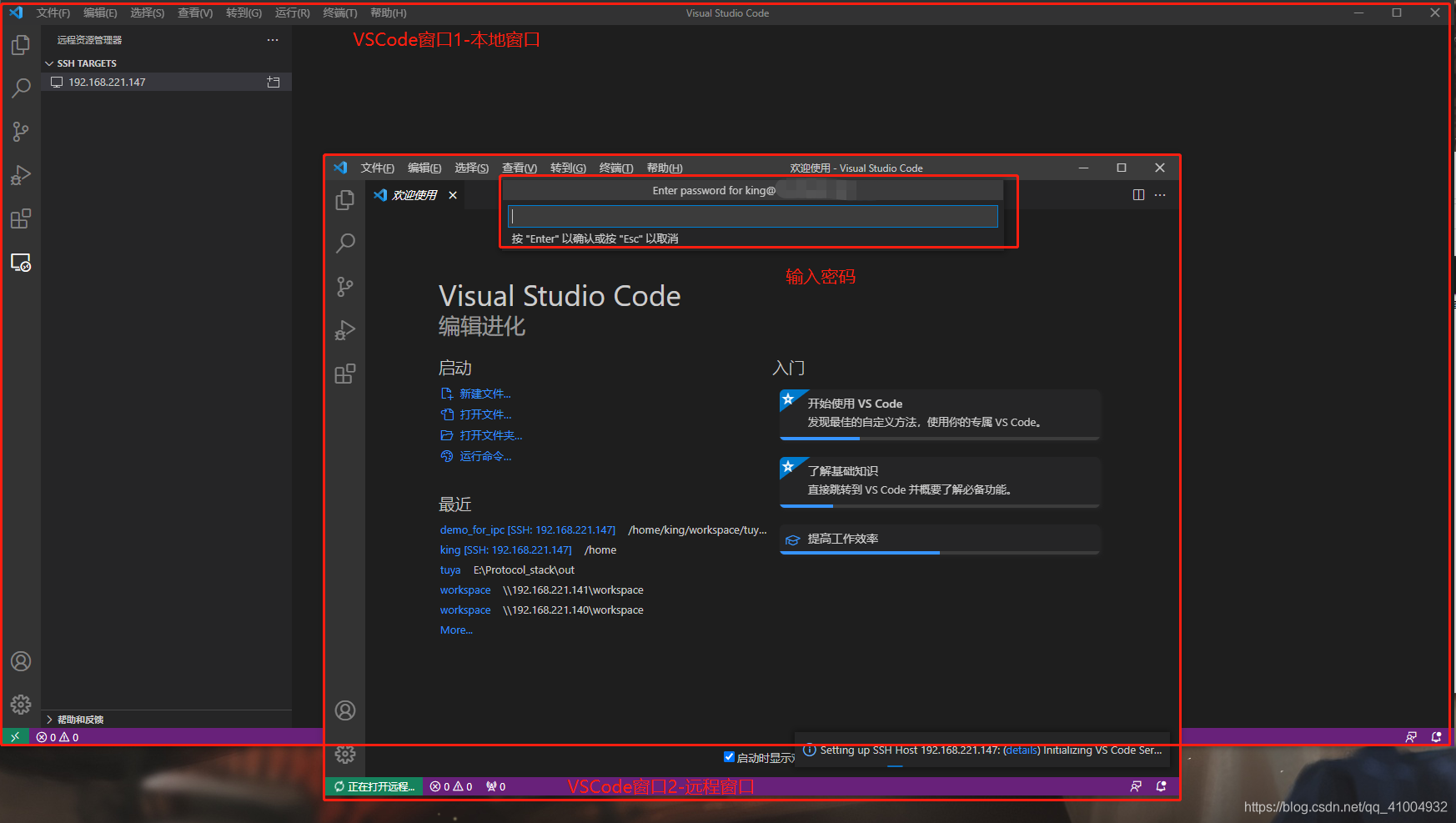
Task: Open Run and Debug in the remote window
Action: pos(344,330)
